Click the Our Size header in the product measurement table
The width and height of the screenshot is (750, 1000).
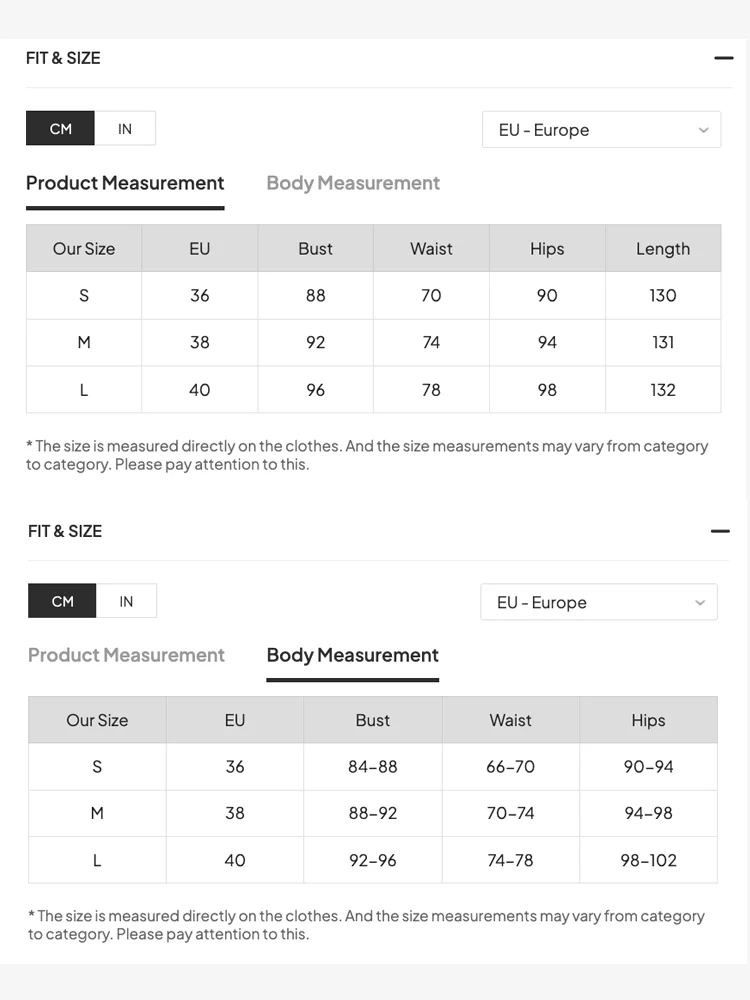point(84,249)
